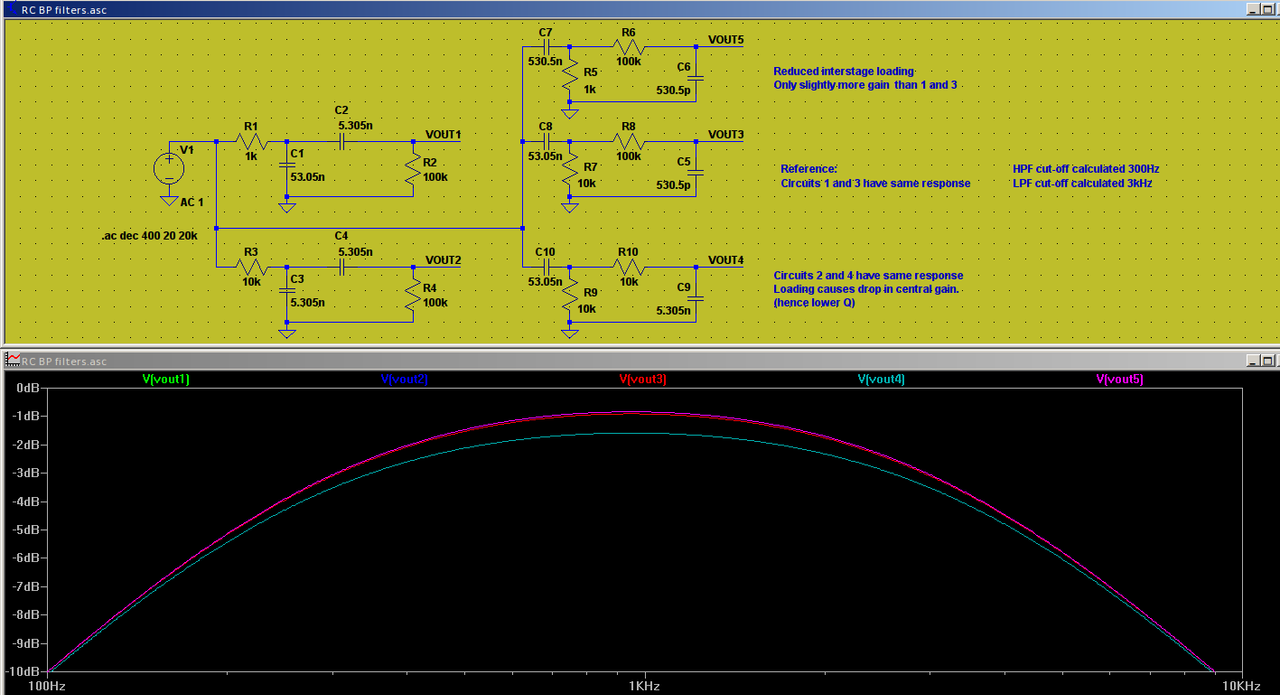This screenshot has width=1280, height=695.
Task: Select the VOUT1 net label
Action: [x=443, y=134]
